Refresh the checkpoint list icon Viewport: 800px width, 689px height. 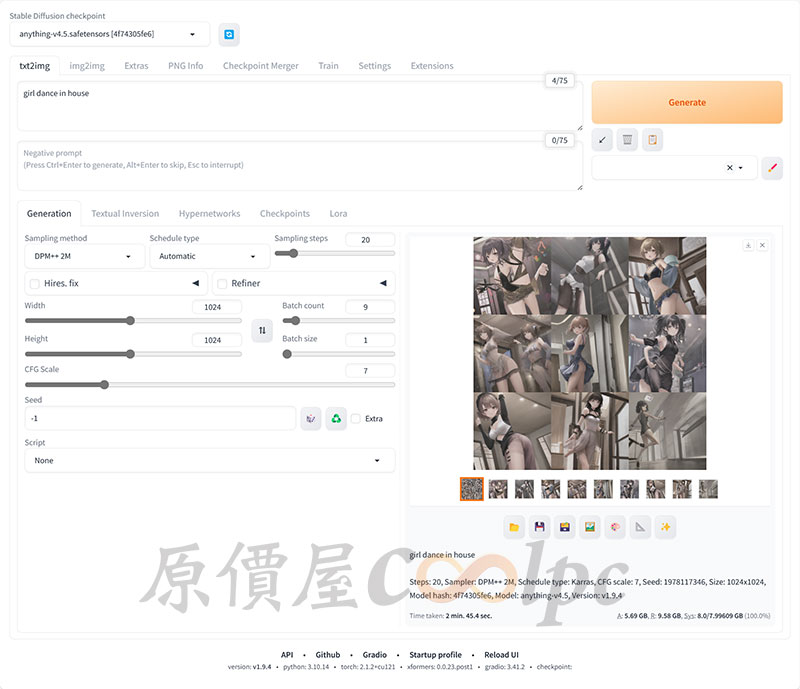[229, 34]
